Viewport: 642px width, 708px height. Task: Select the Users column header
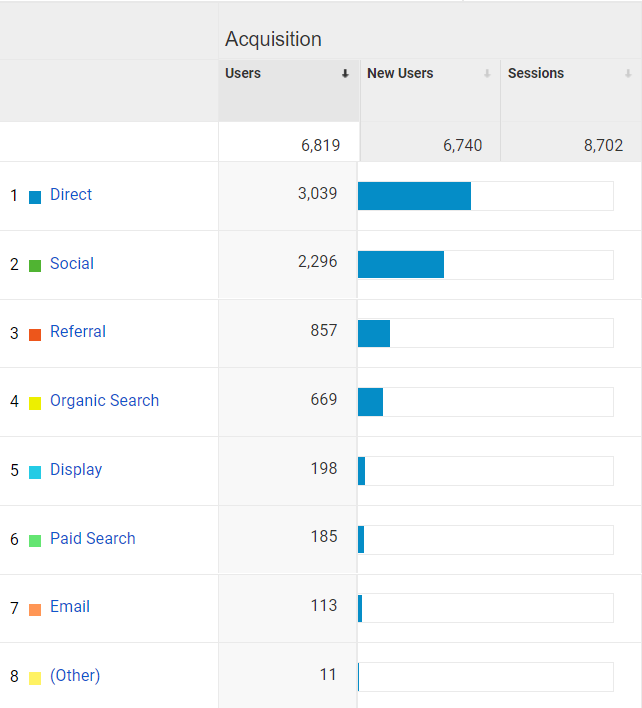click(x=243, y=73)
